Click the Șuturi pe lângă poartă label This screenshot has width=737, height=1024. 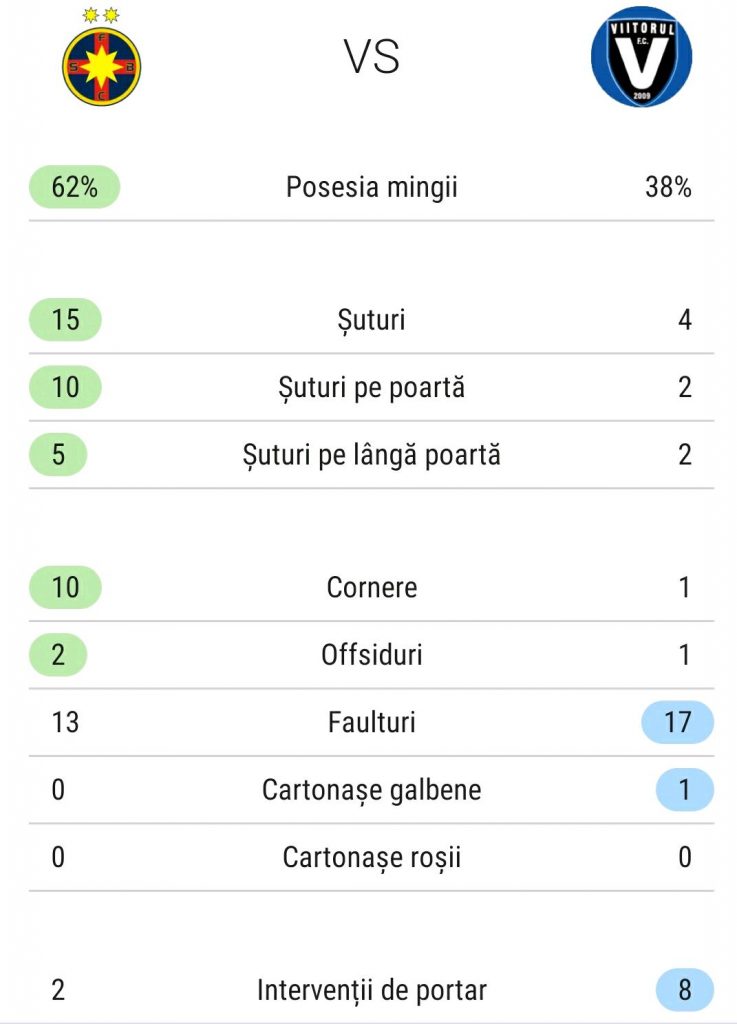(372, 455)
